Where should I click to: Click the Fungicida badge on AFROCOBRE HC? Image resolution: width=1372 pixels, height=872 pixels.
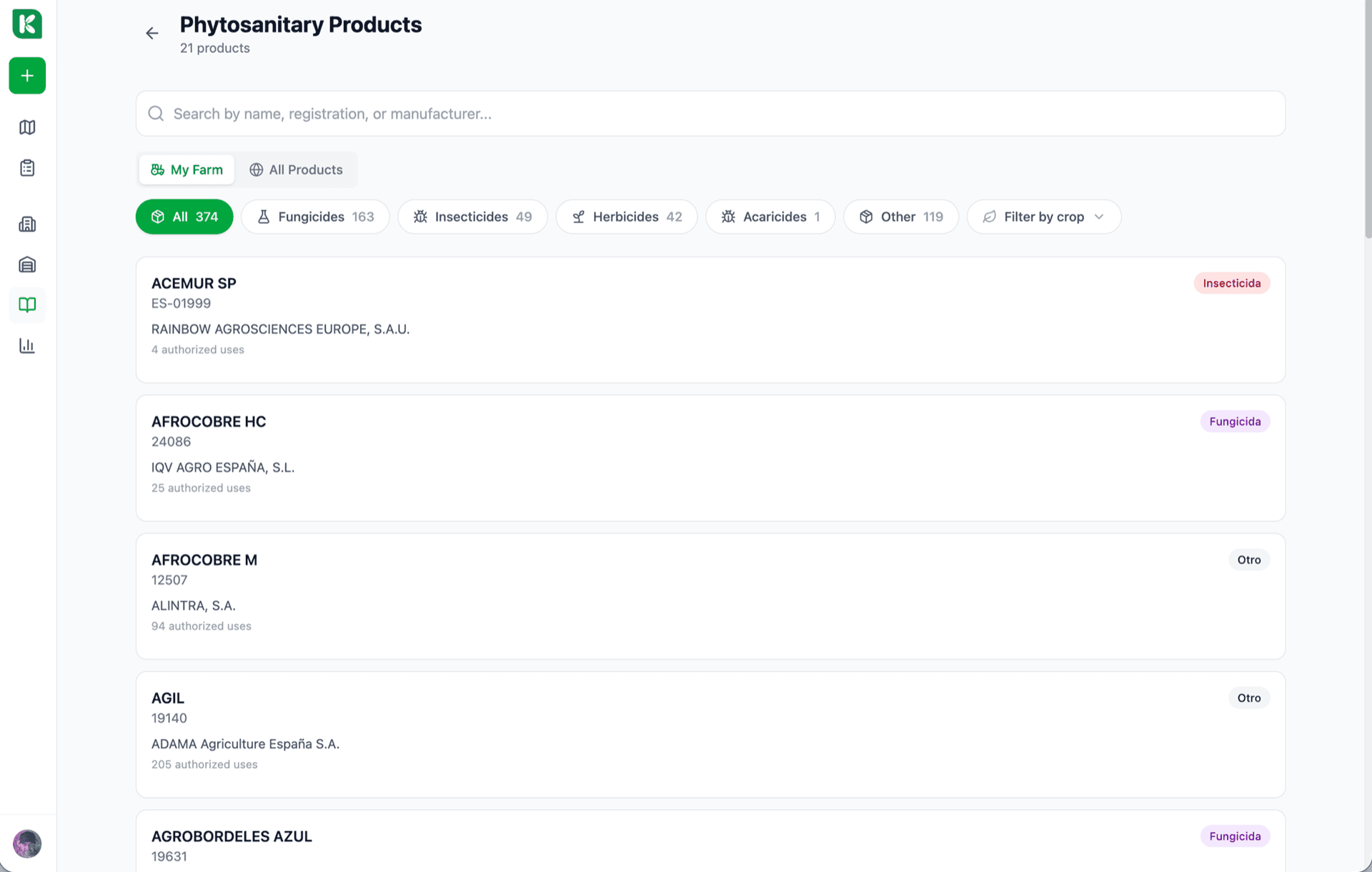click(x=1234, y=421)
